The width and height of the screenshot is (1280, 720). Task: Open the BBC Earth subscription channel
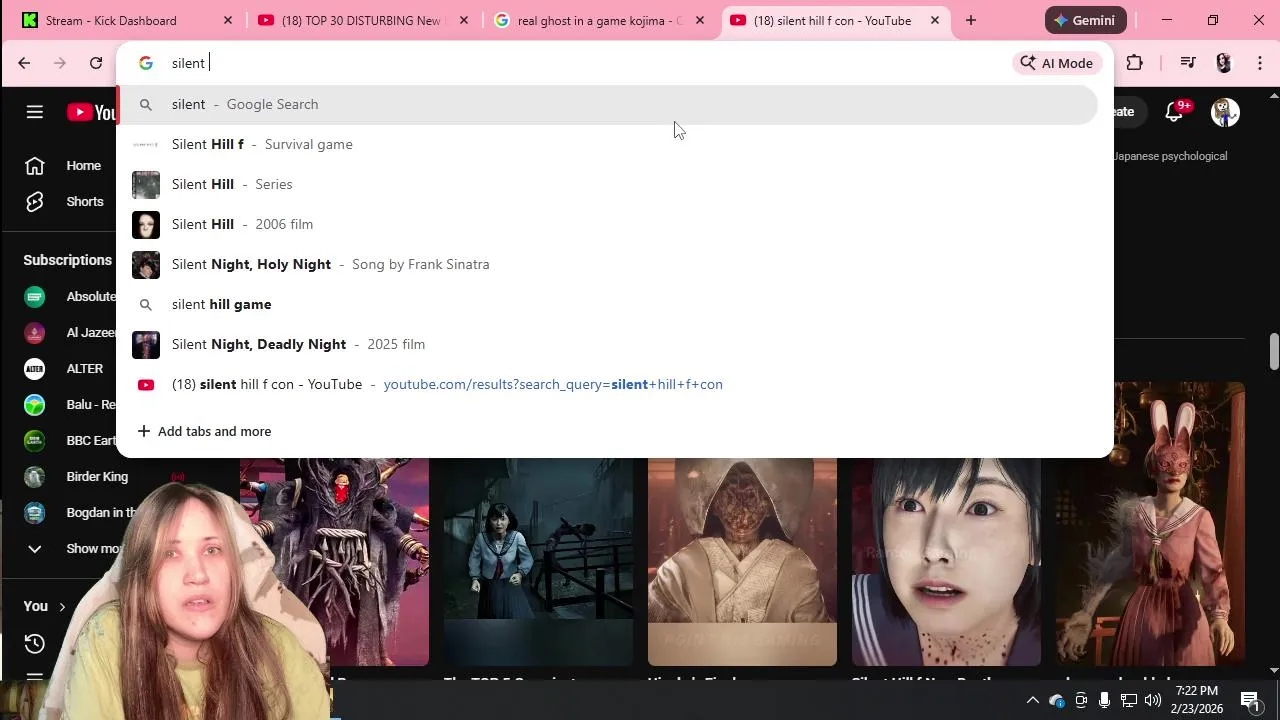click(70, 441)
